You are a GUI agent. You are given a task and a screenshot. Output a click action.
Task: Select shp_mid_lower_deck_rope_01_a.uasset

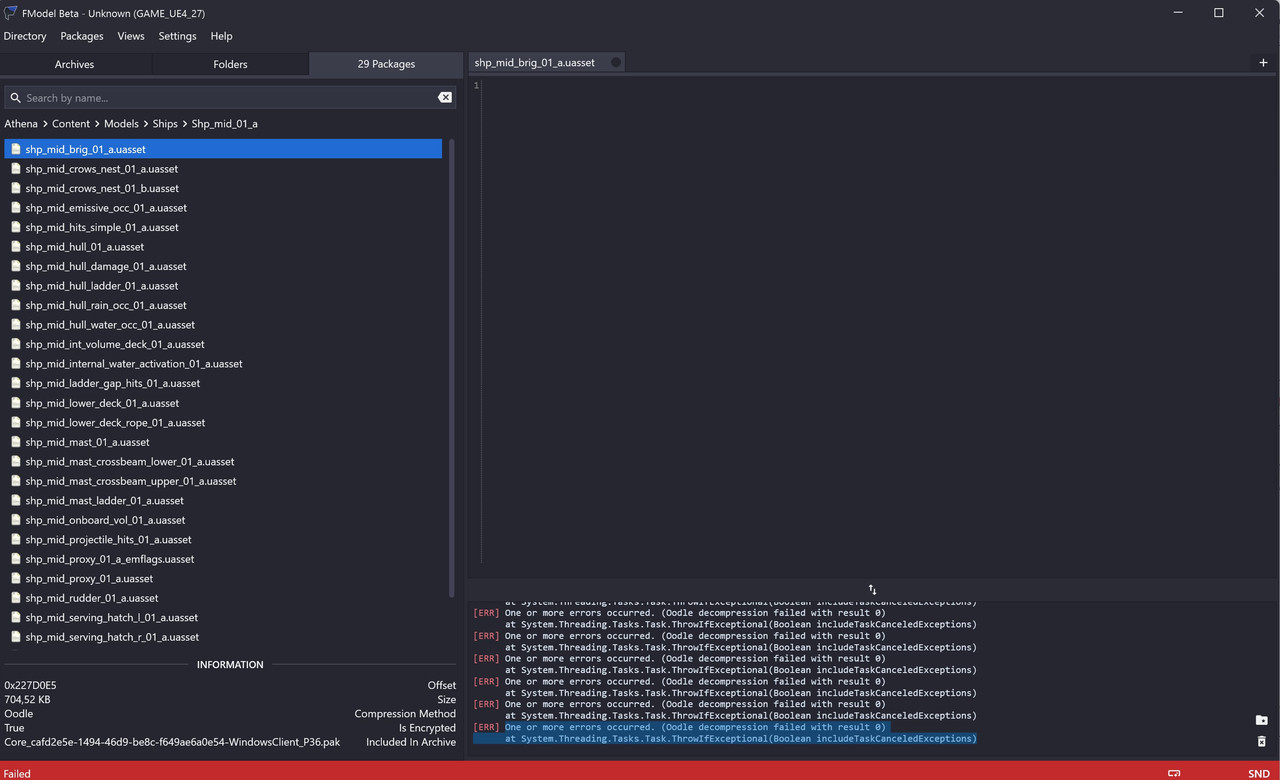[223, 422]
